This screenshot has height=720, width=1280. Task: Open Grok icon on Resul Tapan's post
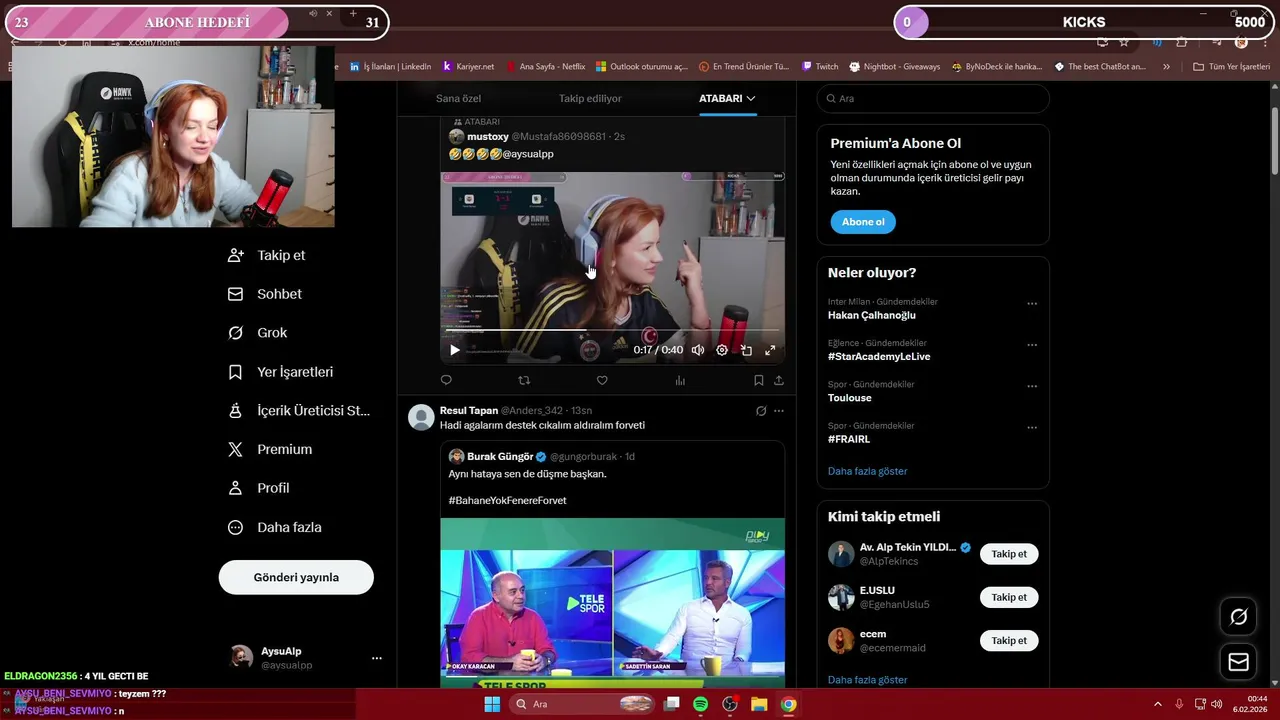[x=761, y=411]
